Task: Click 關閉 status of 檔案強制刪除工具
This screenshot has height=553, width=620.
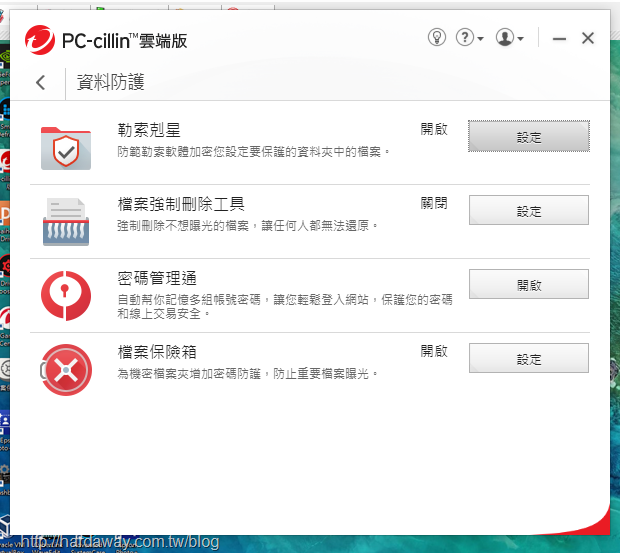Action: click(434, 203)
